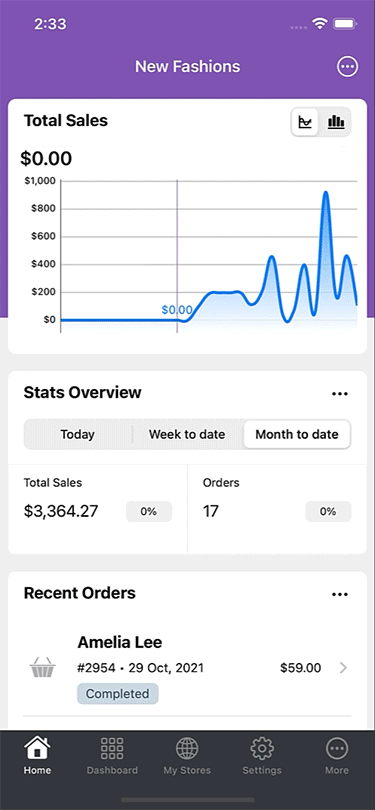This screenshot has width=375, height=810.
Task: Tap the Total Sales 0% change badge
Action: pyautogui.click(x=149, y=511)
